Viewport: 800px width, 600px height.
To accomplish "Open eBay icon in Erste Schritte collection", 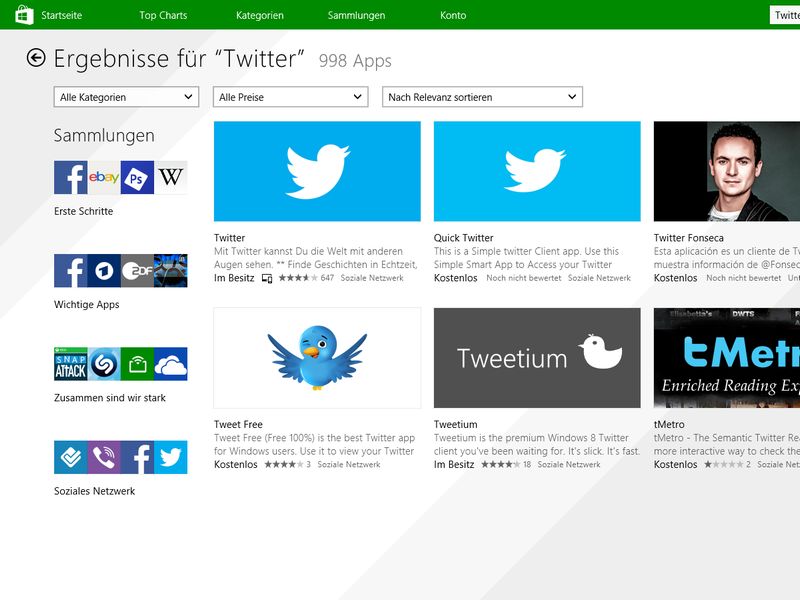I will [104, 177].
